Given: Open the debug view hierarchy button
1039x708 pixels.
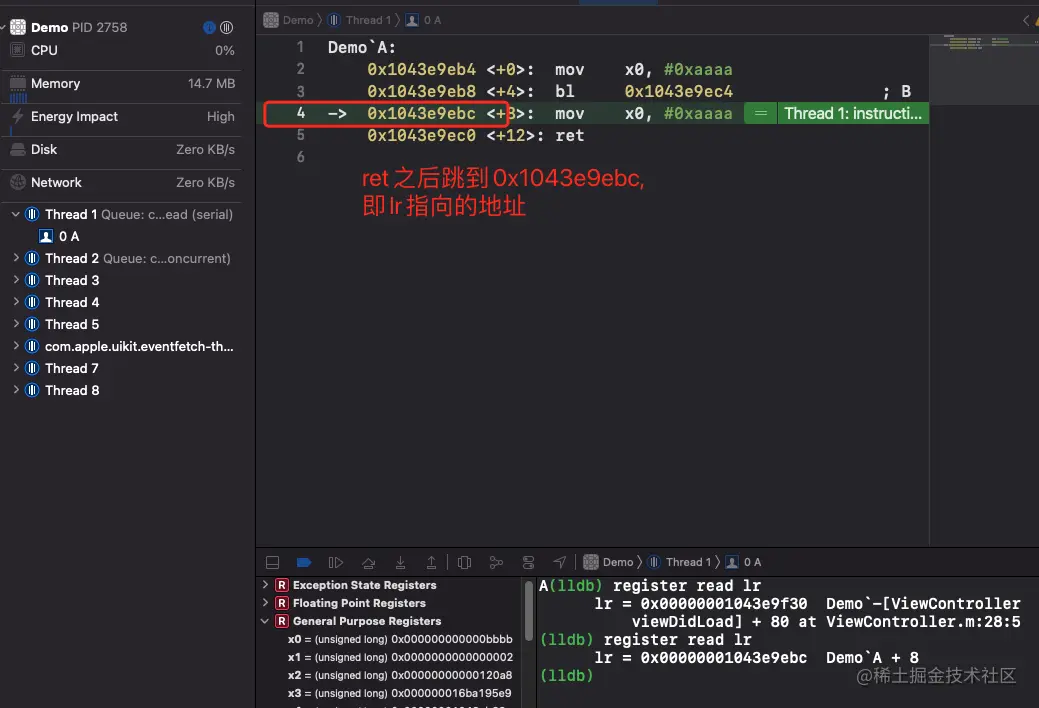Looking at the screenshot, I should pyautogui.click(x=465, y=563).
